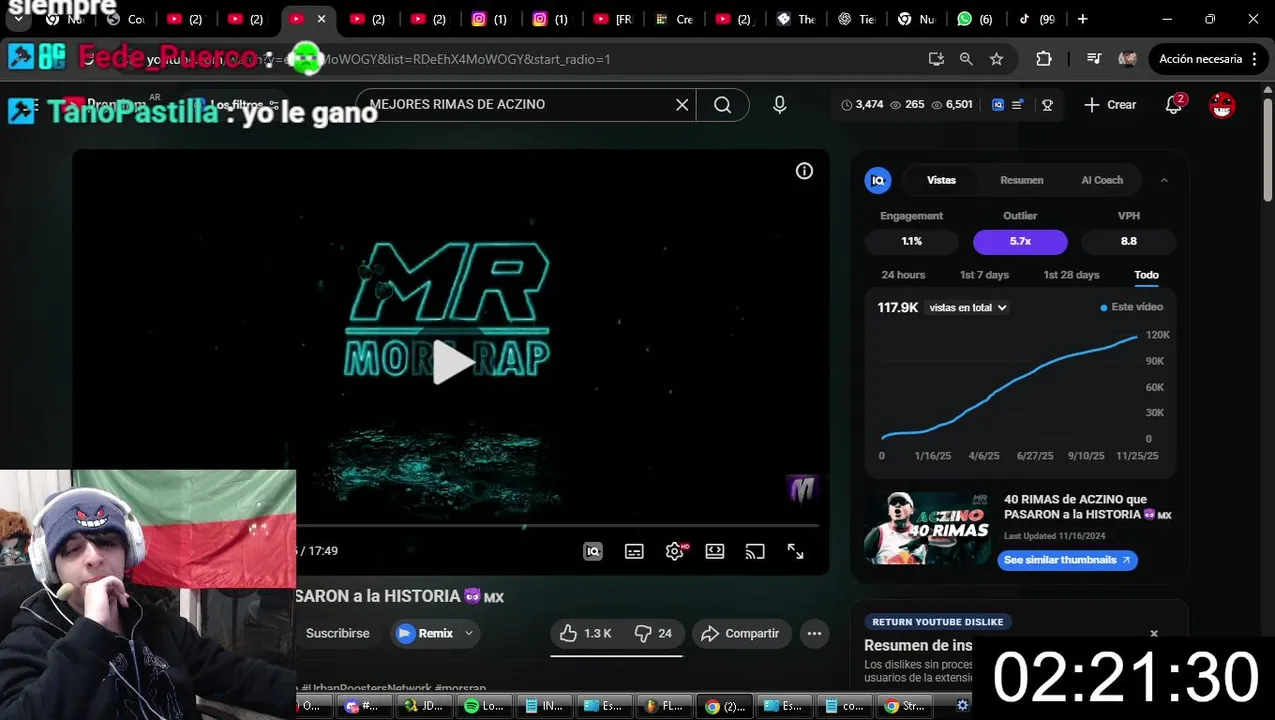
Task: Toggle subtitles in the video player
Action: click(x=634, y=551)
